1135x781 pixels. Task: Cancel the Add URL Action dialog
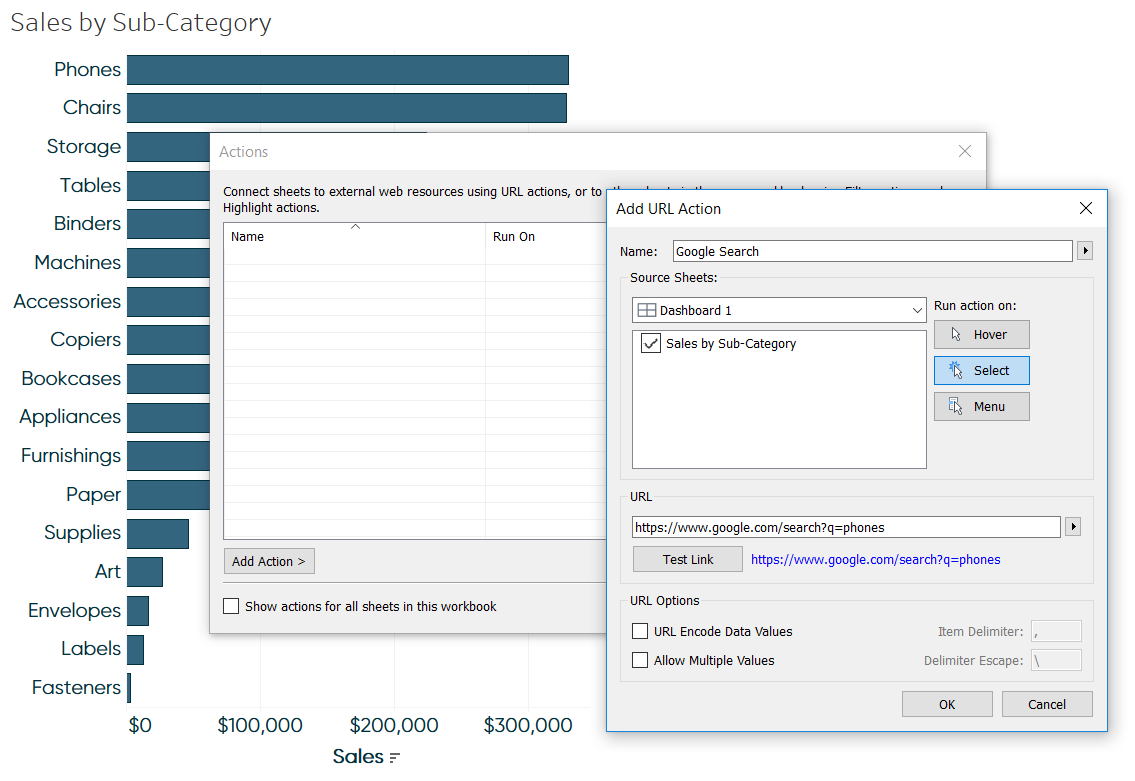click(x=1046, y=704)
